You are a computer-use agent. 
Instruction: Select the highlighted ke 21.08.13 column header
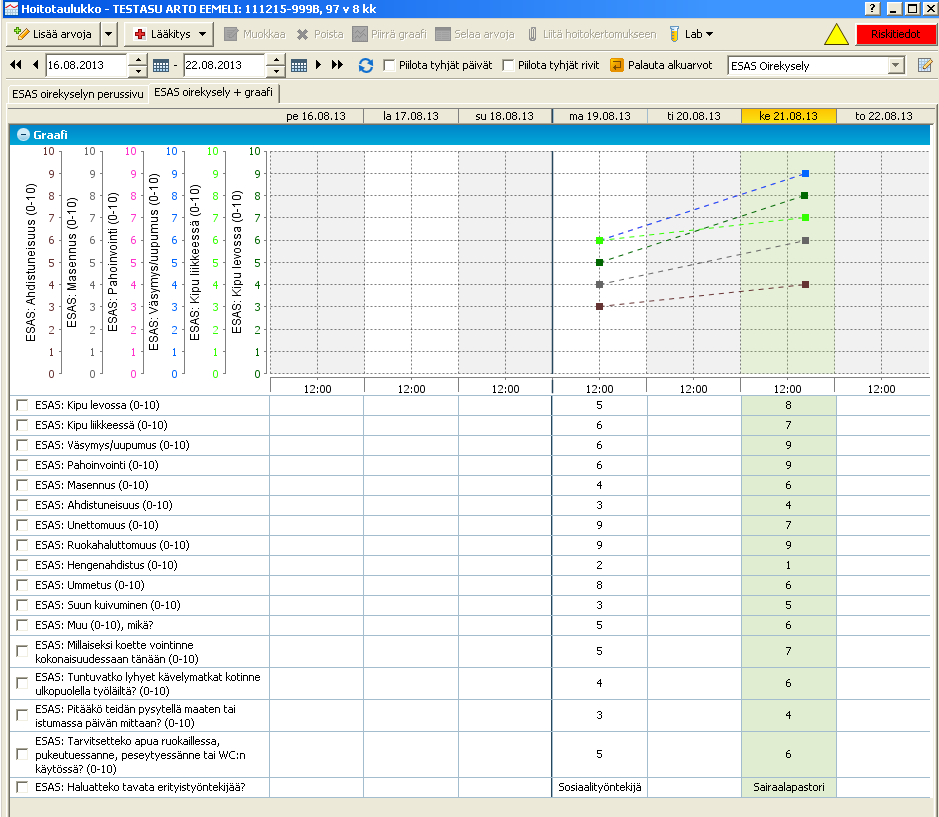[x=789, y=116]
